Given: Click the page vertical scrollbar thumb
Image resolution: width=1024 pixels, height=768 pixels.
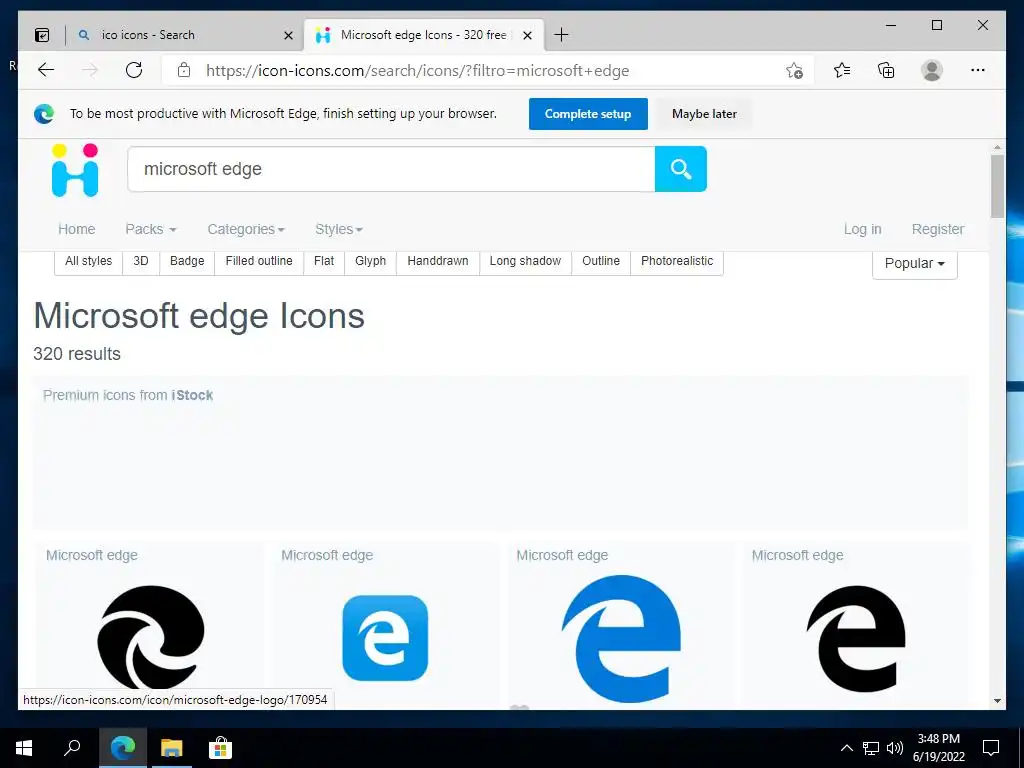Looking at the screenshot, I should [997, 186].
